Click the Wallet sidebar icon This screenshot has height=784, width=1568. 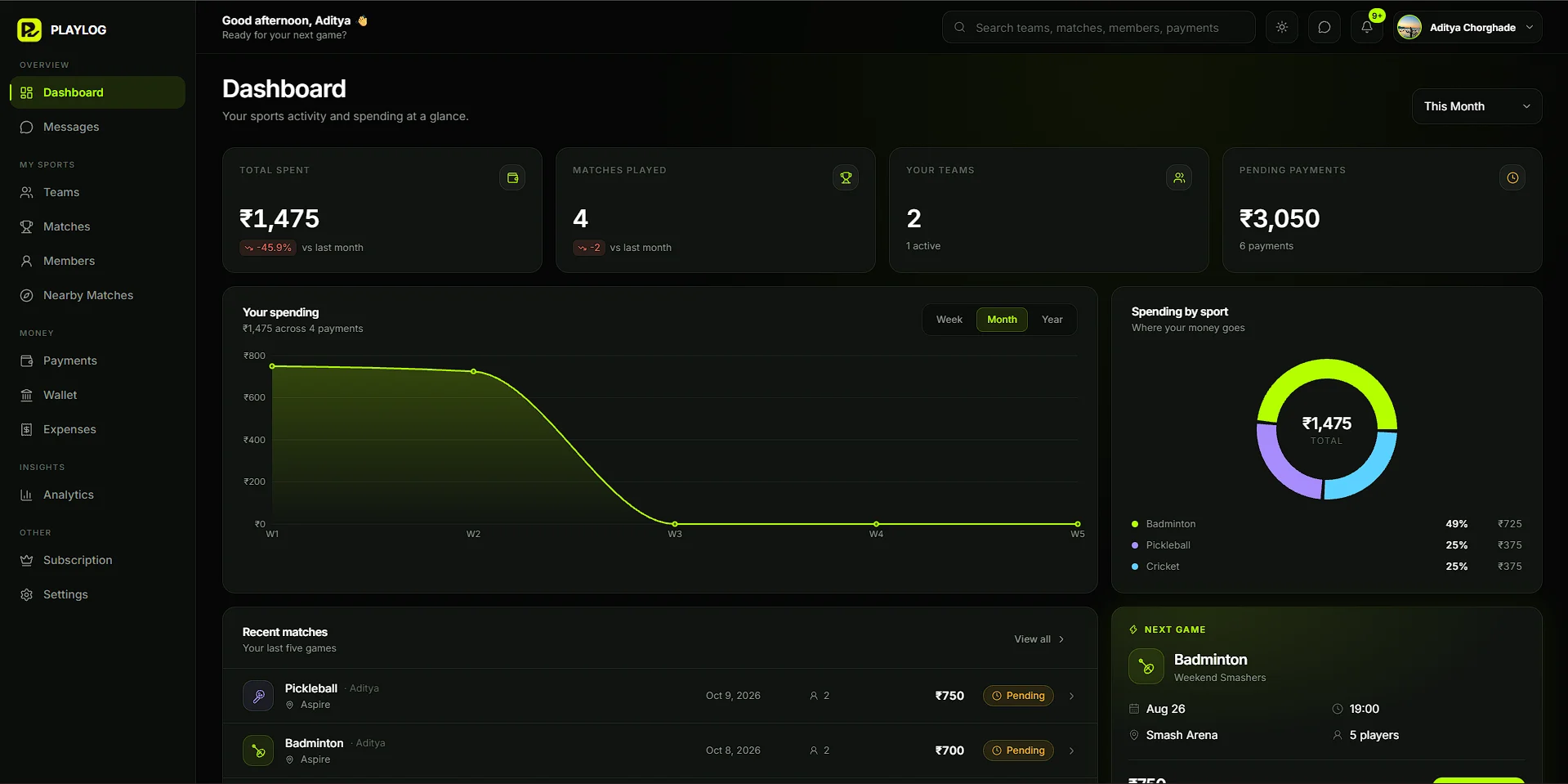(26, 395)
